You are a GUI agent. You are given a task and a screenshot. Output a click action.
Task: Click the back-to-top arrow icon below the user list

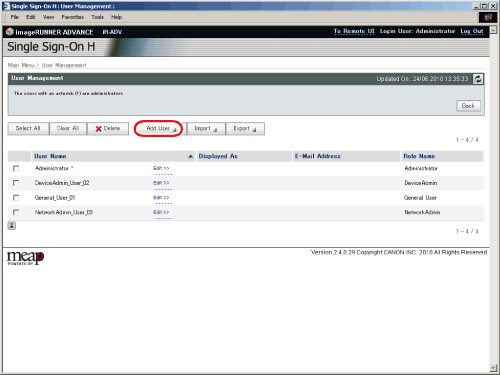(12, 226)
